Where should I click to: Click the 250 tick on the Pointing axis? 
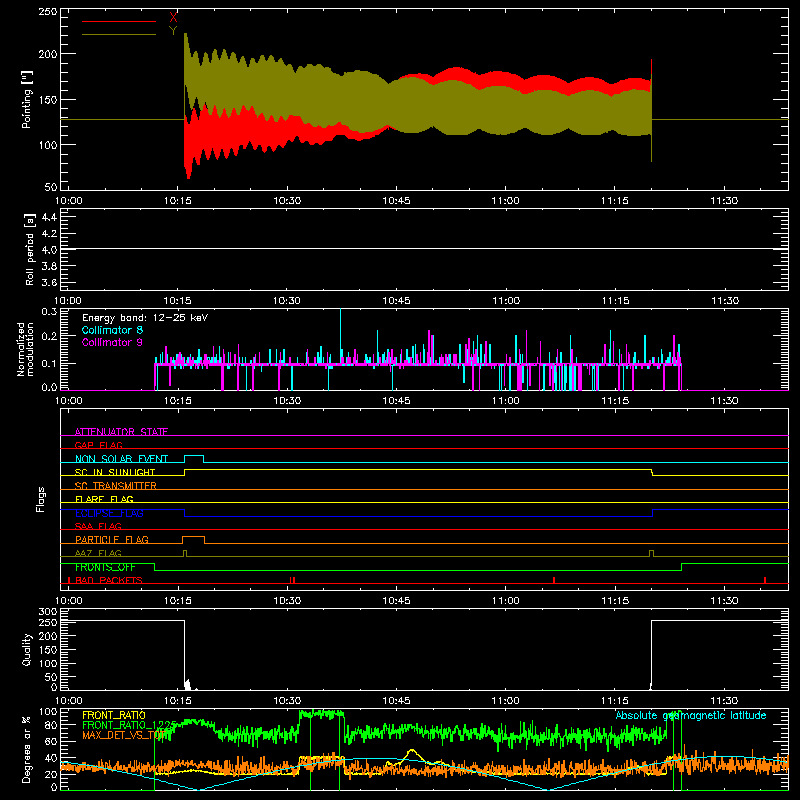[48, 11]
